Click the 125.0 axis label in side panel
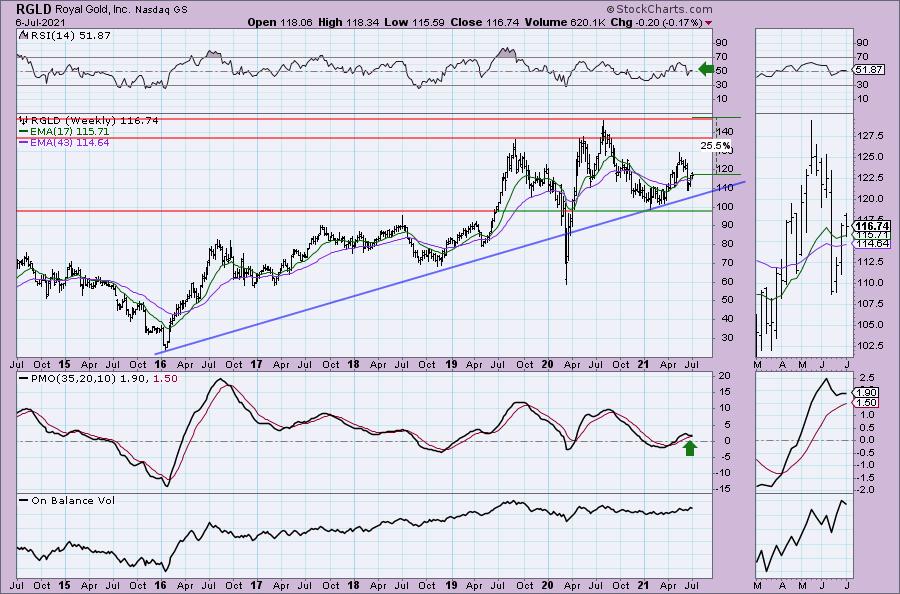The width and height of the screenshot is (900, 594). pyautogui.click(x=871, y=157)
